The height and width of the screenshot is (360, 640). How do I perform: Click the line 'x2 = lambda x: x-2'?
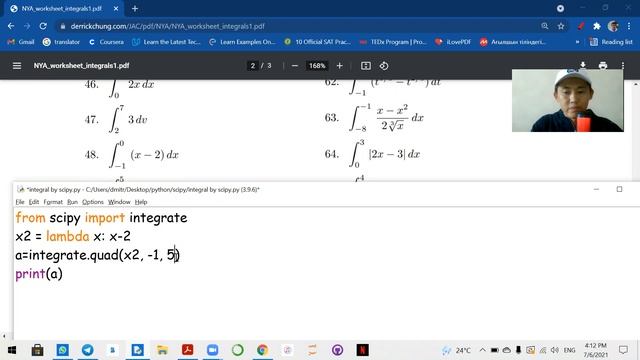[x=73, y=236]
